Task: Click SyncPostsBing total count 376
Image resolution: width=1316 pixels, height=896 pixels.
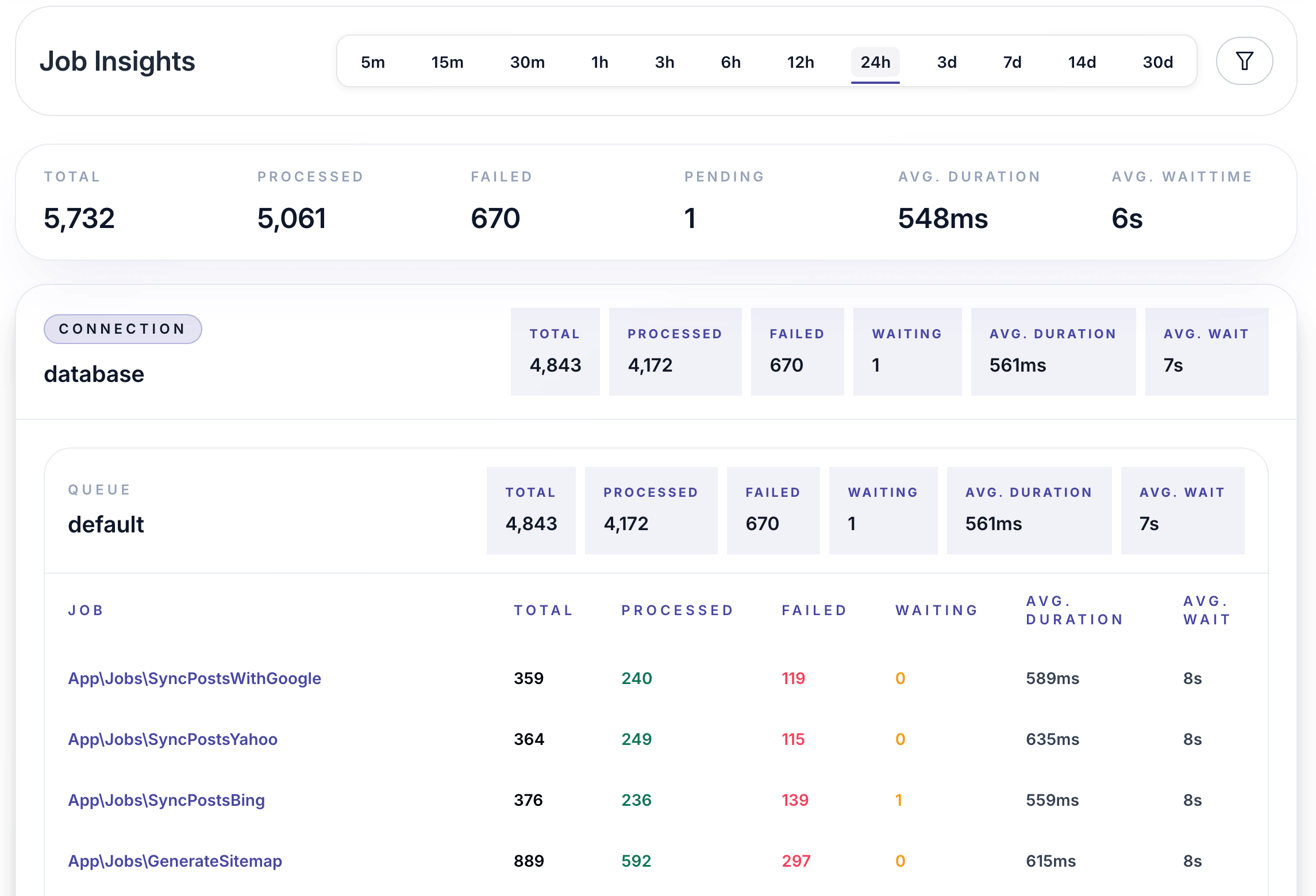Action: (529, 800)
